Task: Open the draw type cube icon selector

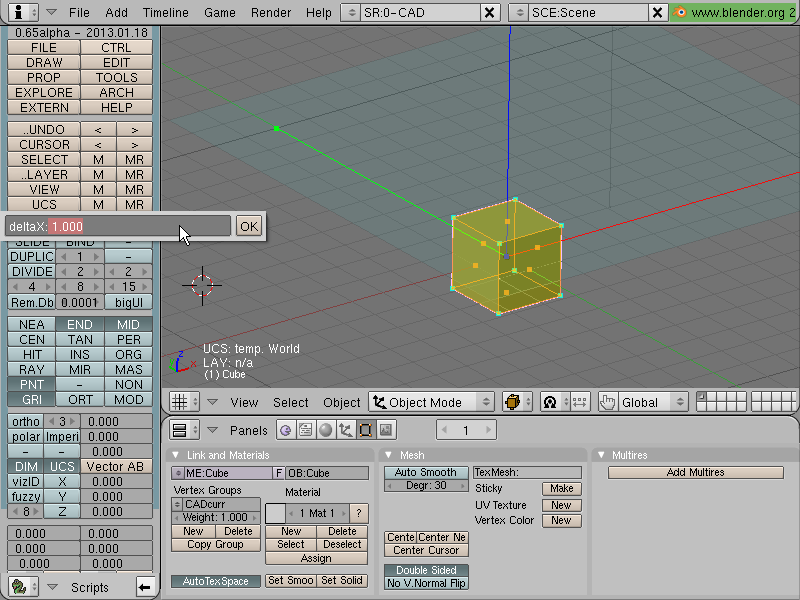Action: click(516, 402)
